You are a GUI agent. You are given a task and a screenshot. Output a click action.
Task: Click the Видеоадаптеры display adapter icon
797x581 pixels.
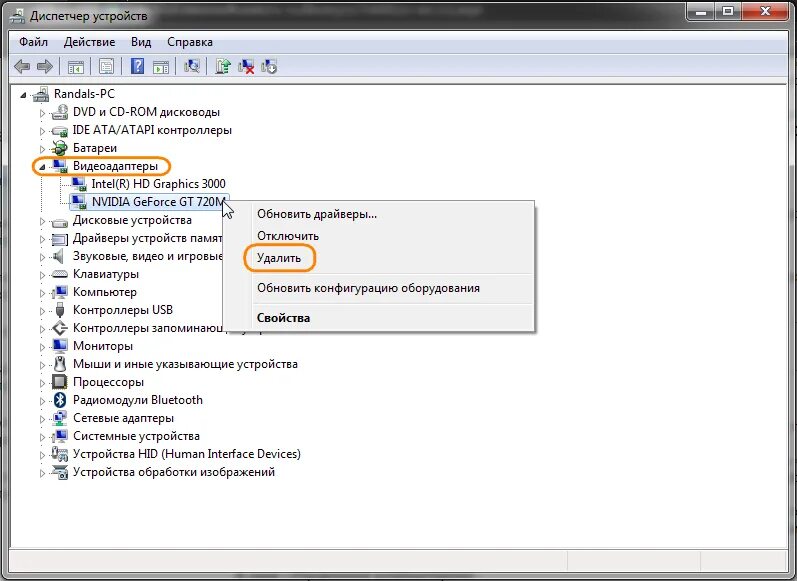59,166
